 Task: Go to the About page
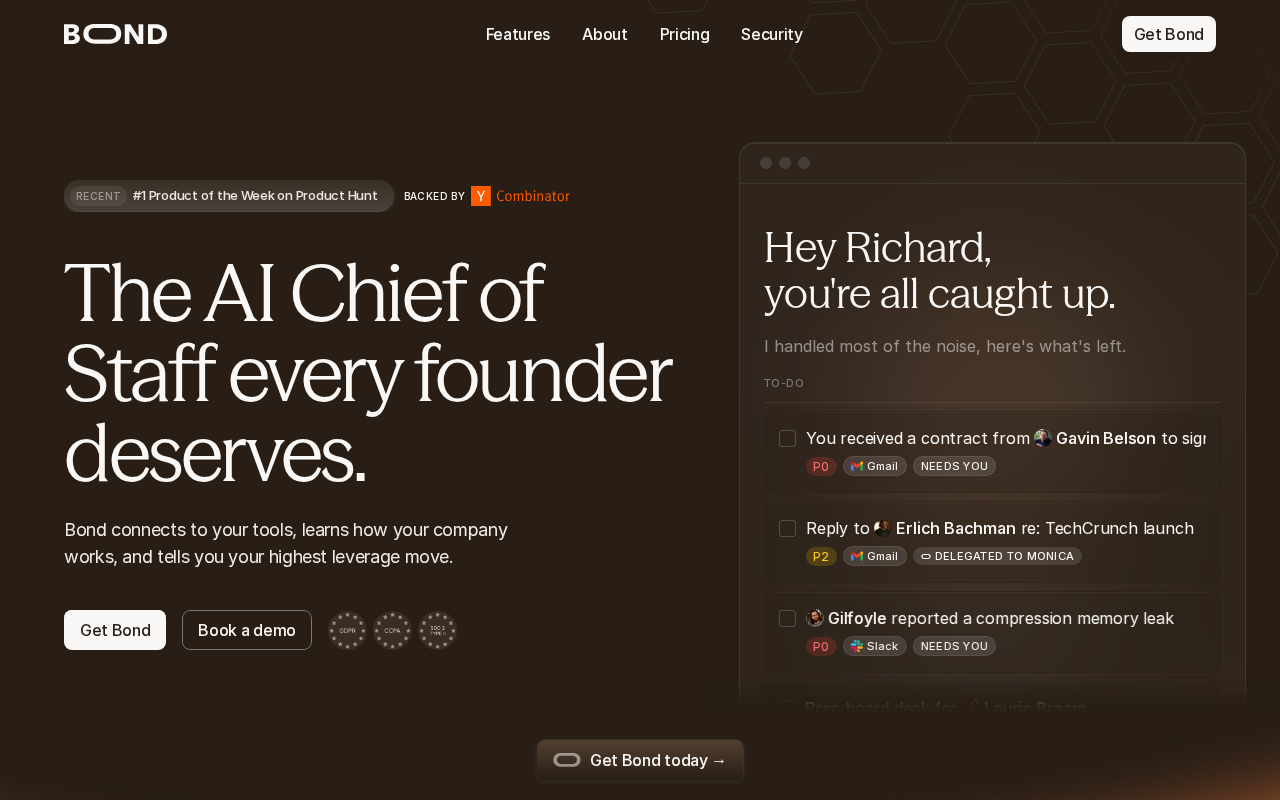tap(605, 34)
